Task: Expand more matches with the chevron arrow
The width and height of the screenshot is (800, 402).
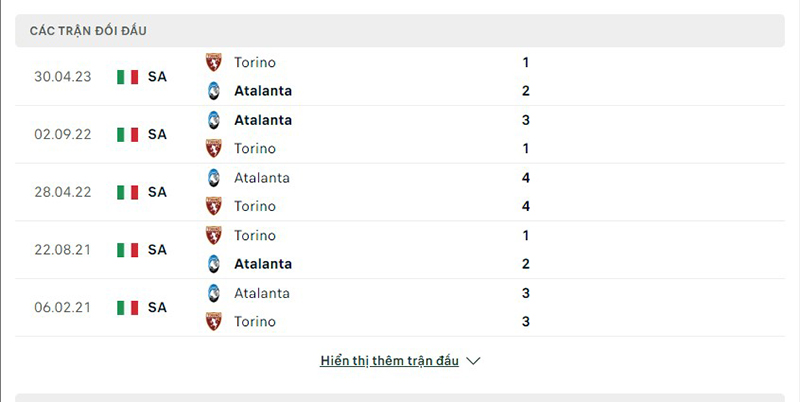Action: [x=474, y=361]
